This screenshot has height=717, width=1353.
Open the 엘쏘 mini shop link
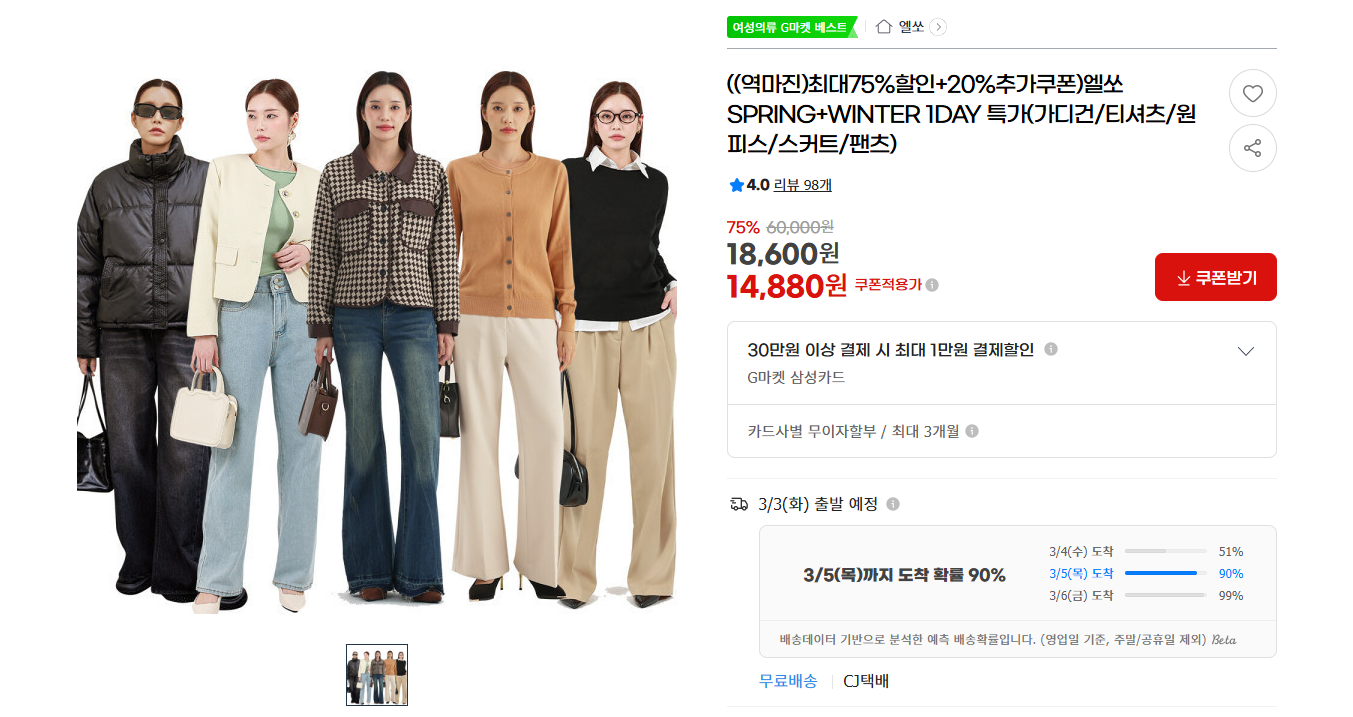(911, 27)
